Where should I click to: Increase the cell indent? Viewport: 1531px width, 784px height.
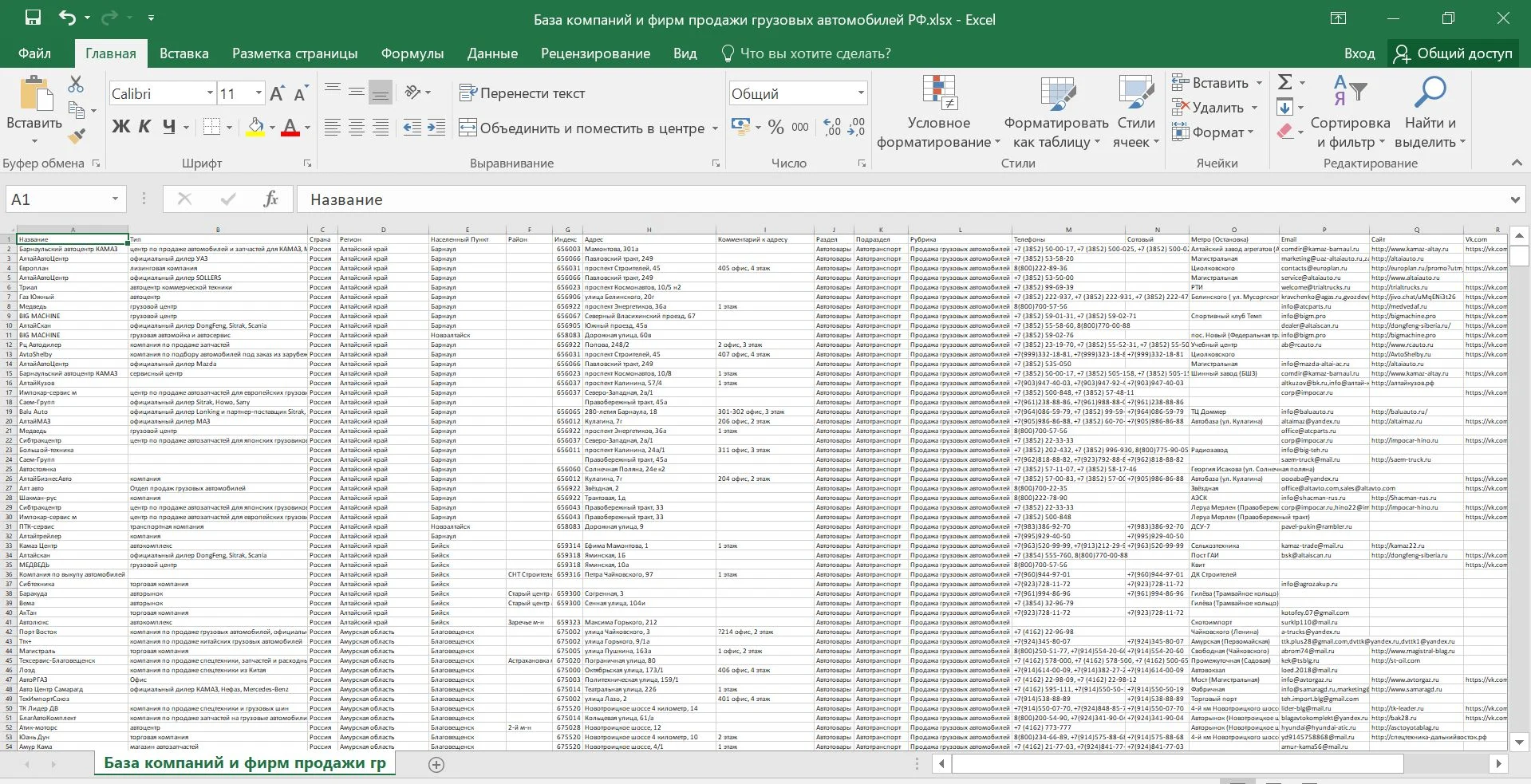point(436,128)
